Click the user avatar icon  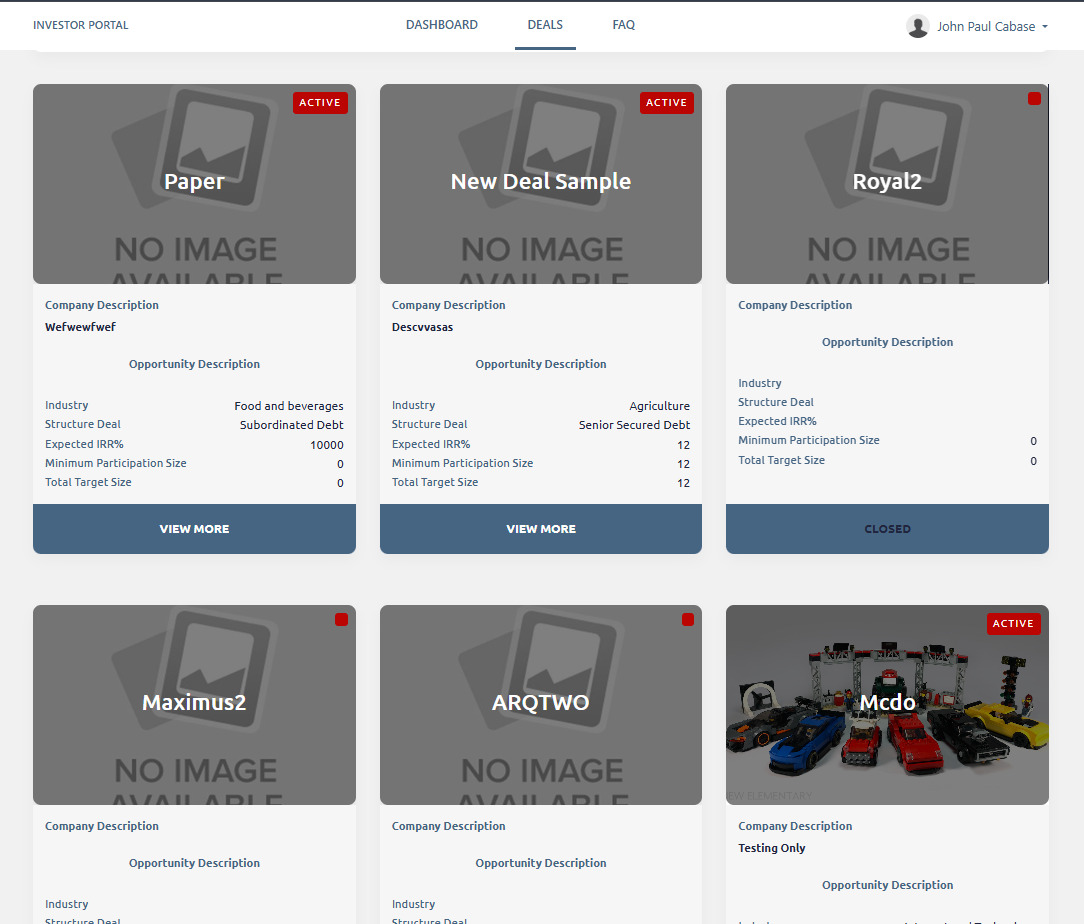(x=917, y=26)
